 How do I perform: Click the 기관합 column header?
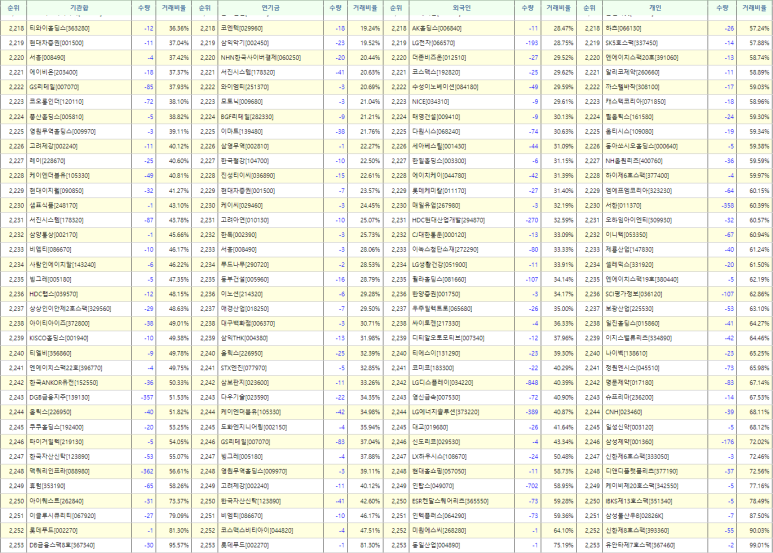coord(79,8)
